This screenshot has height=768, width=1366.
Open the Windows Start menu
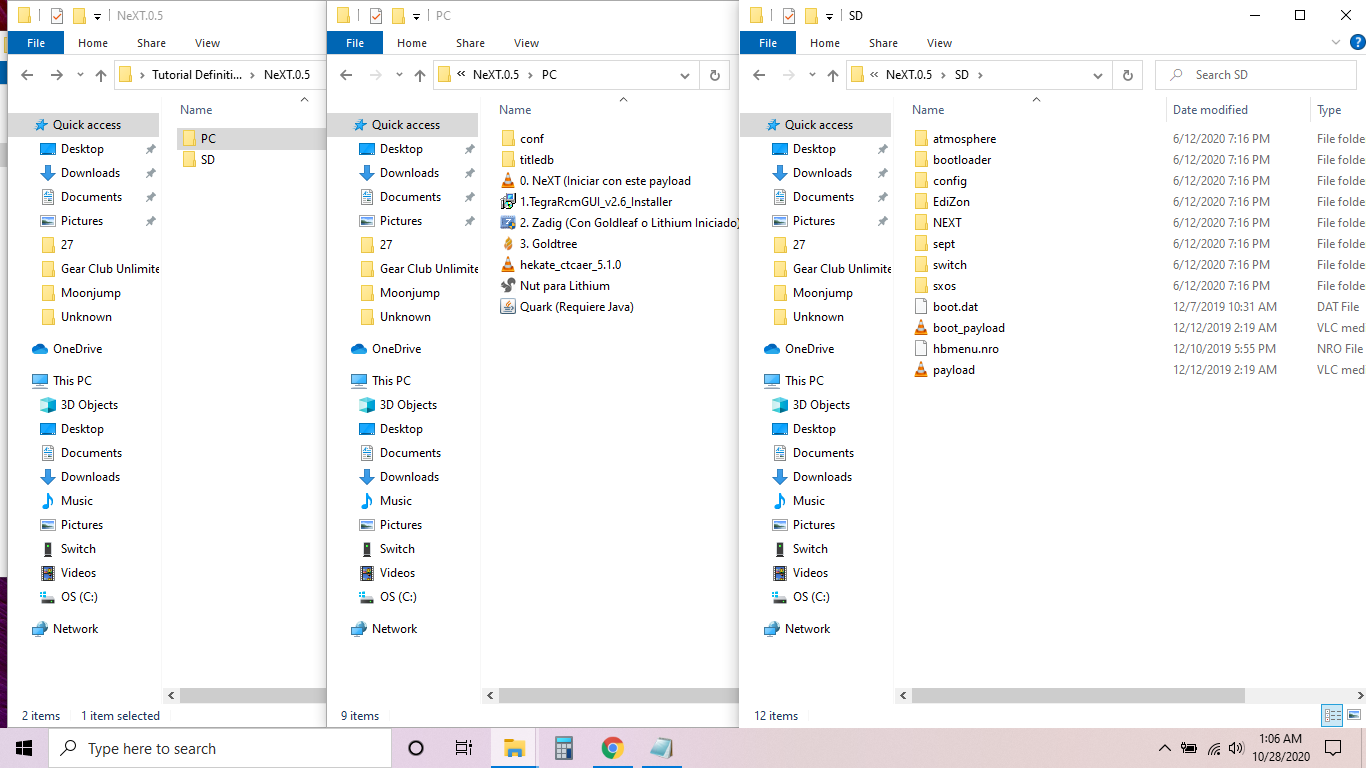pyautogui.click(x=24, y=748)
